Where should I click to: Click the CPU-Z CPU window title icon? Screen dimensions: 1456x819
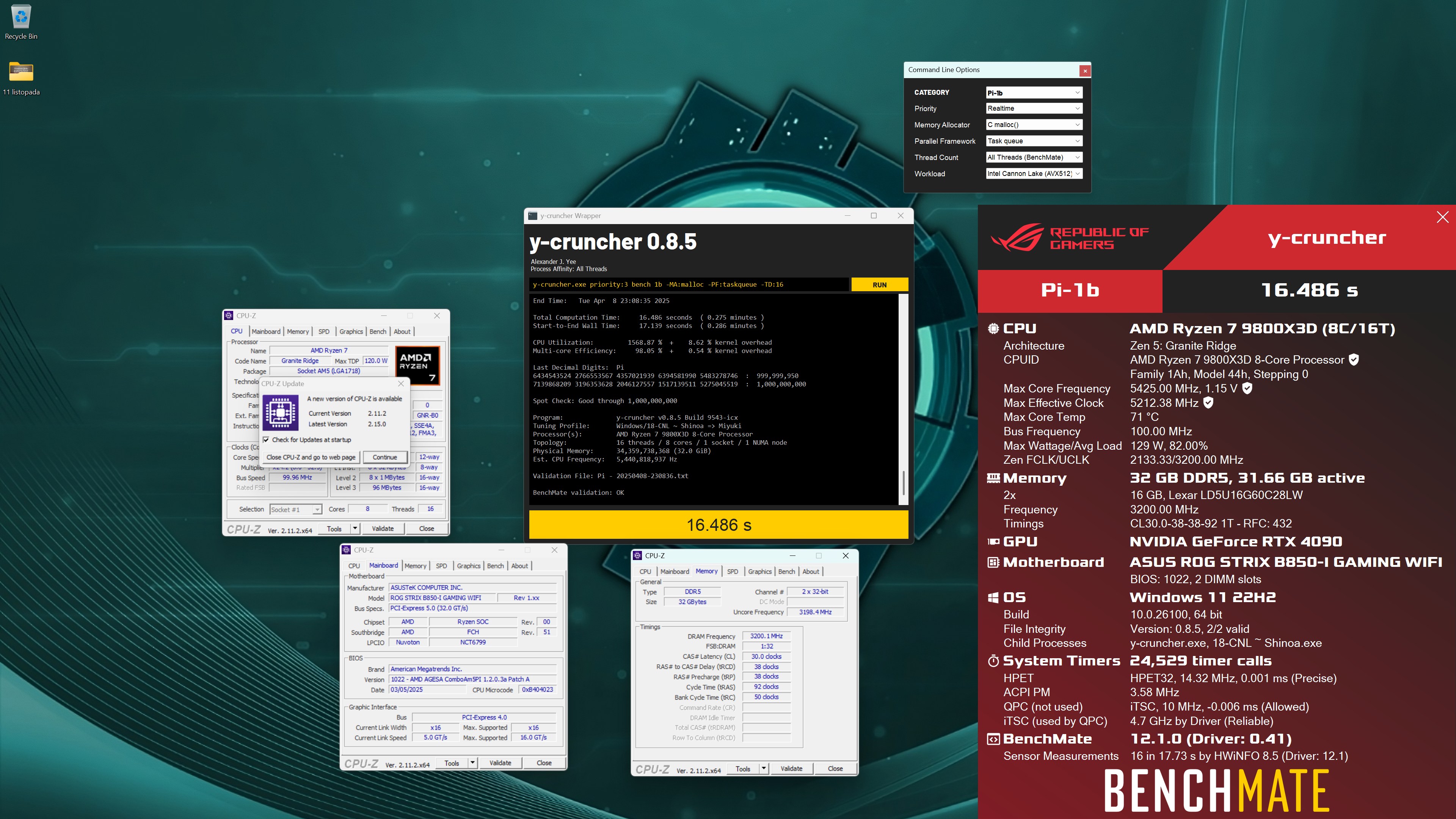pos(229,315)
